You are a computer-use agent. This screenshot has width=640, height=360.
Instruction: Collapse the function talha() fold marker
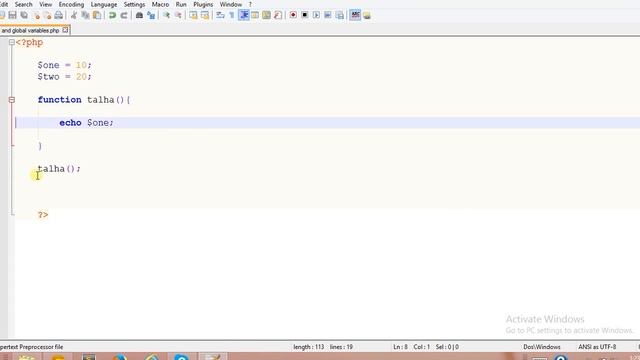coord(11,100)
